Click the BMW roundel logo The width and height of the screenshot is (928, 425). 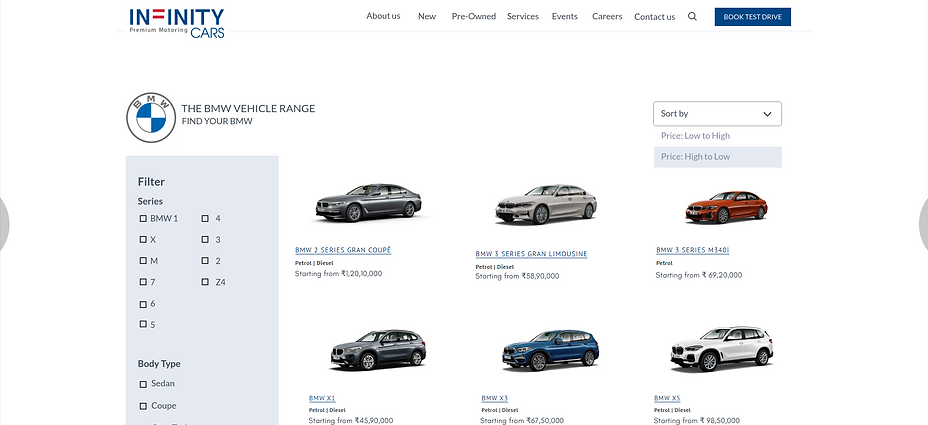(x=151, y=117)
